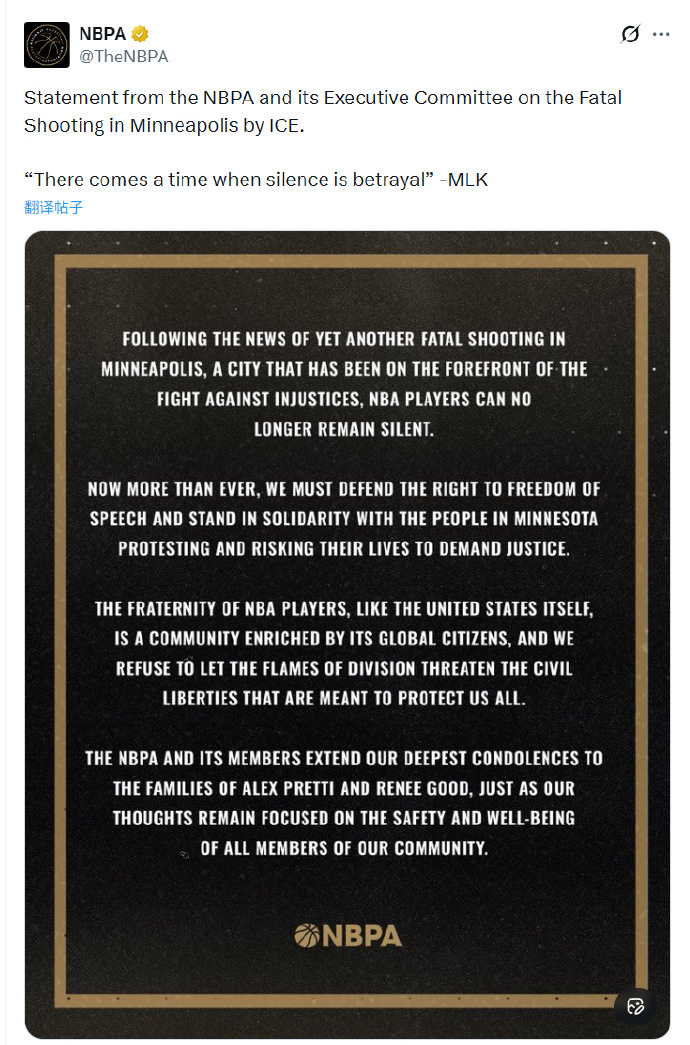The width and height of the screenshot is (690, 1045).
Task: Click the NBPA profile avatar
Action: point(47,45)
